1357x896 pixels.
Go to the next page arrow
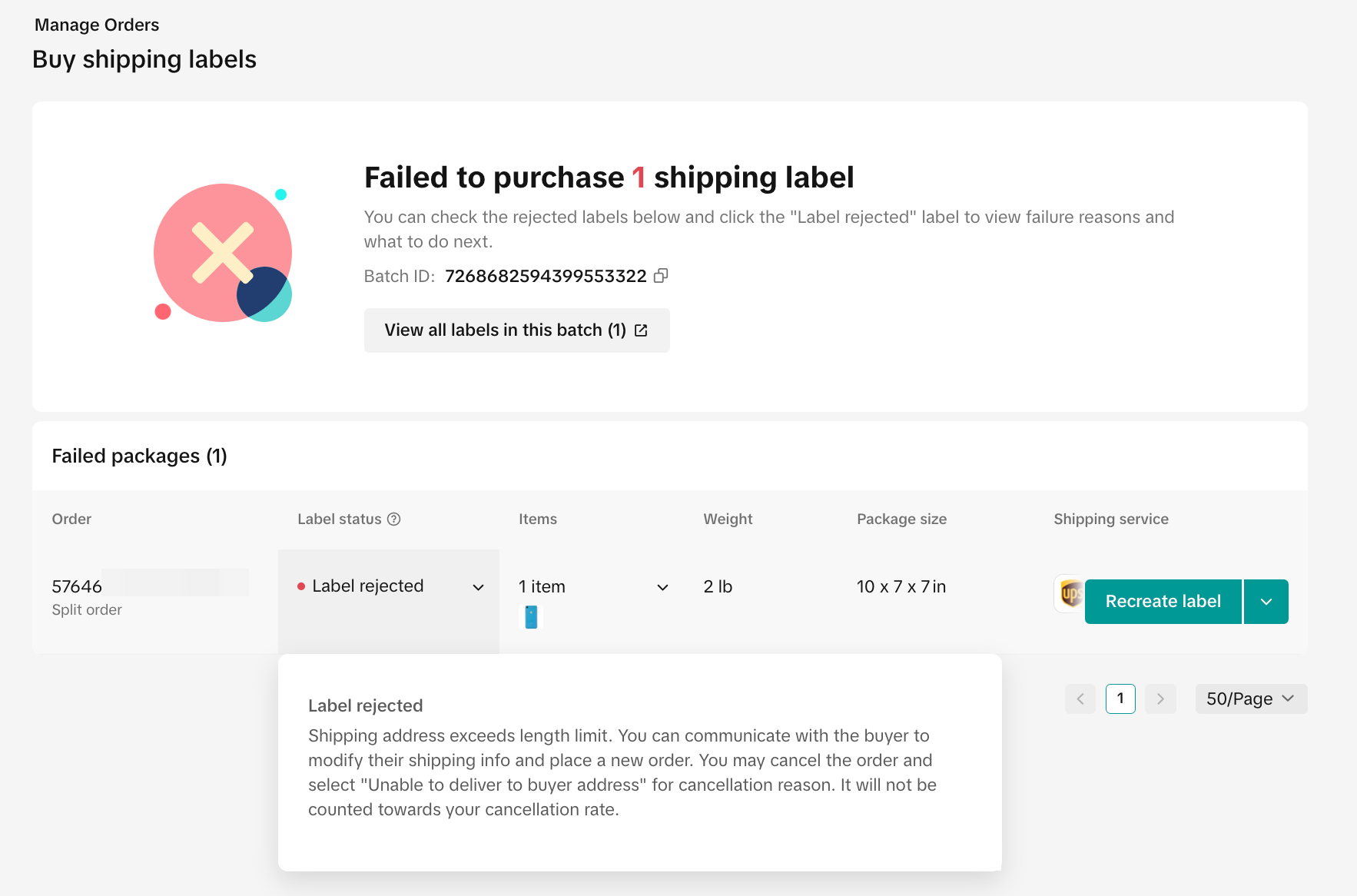[1160, 699]
